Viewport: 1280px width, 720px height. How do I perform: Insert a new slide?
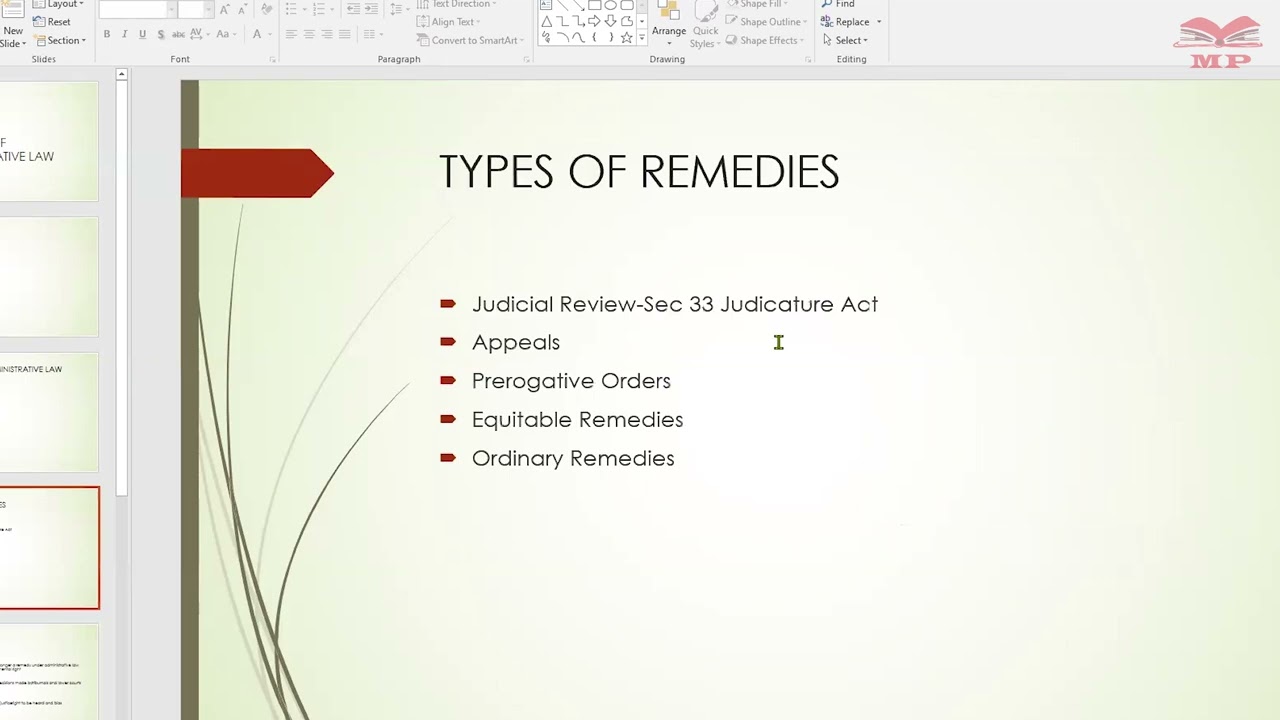tap(13, 25)
